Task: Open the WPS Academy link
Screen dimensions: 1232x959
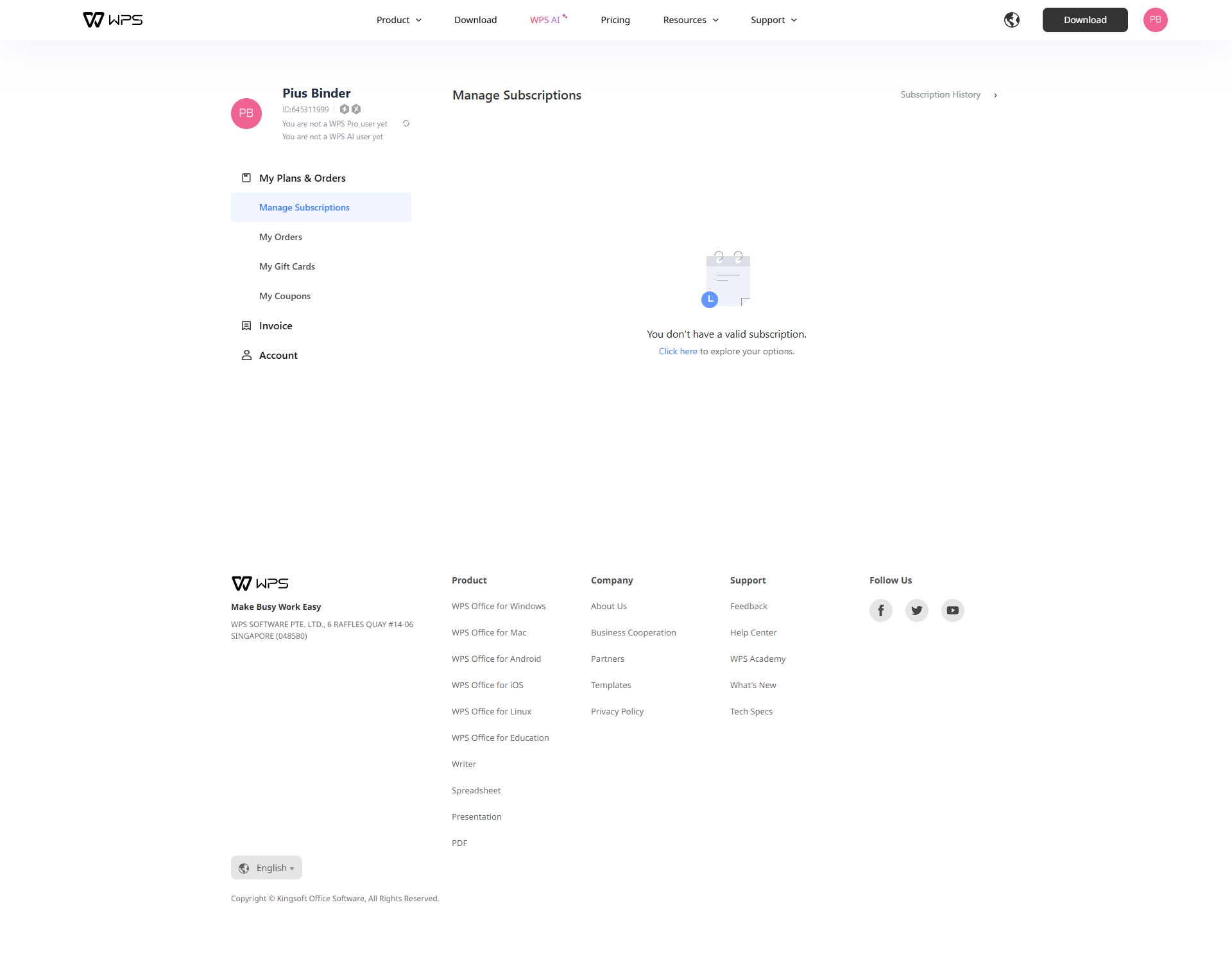Action: click(758, 659)
